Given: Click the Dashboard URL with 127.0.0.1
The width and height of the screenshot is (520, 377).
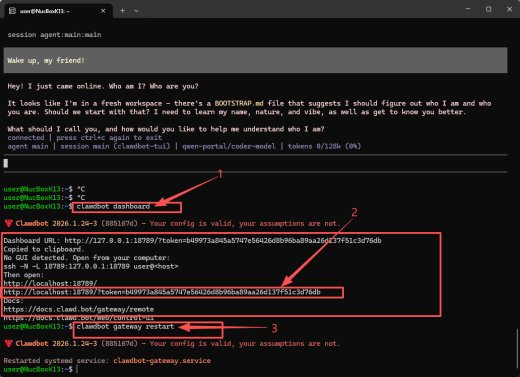Looking at the screenshot, I should [223, 241].
